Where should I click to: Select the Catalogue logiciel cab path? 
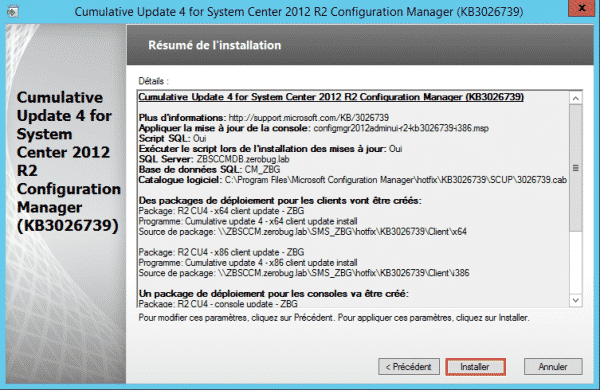coord(396,179)
